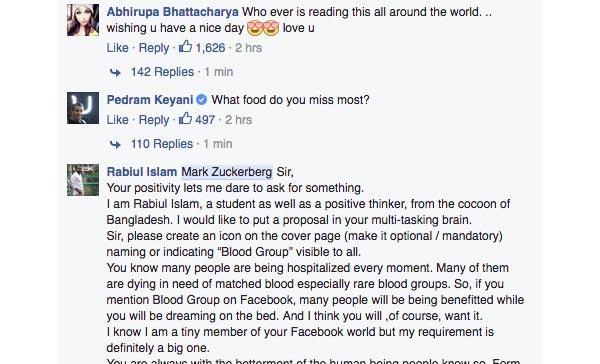
Task: Click the 2 hrs timestamp on Pedram's comment
Action: click(x=238, y=120)
